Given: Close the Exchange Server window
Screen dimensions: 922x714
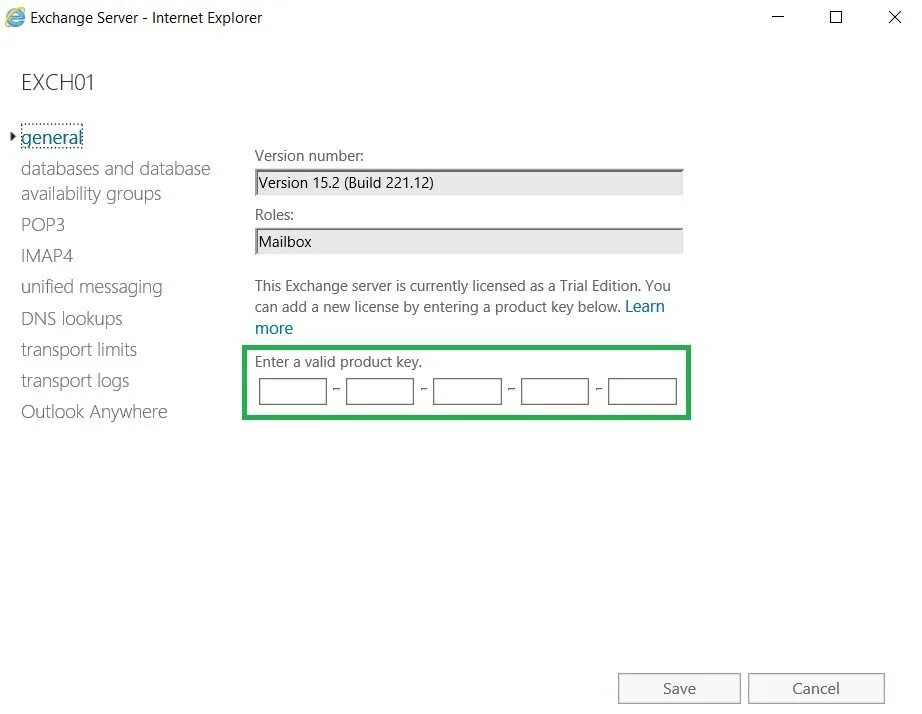Looking at the screenshot, I should click(894, 17).
